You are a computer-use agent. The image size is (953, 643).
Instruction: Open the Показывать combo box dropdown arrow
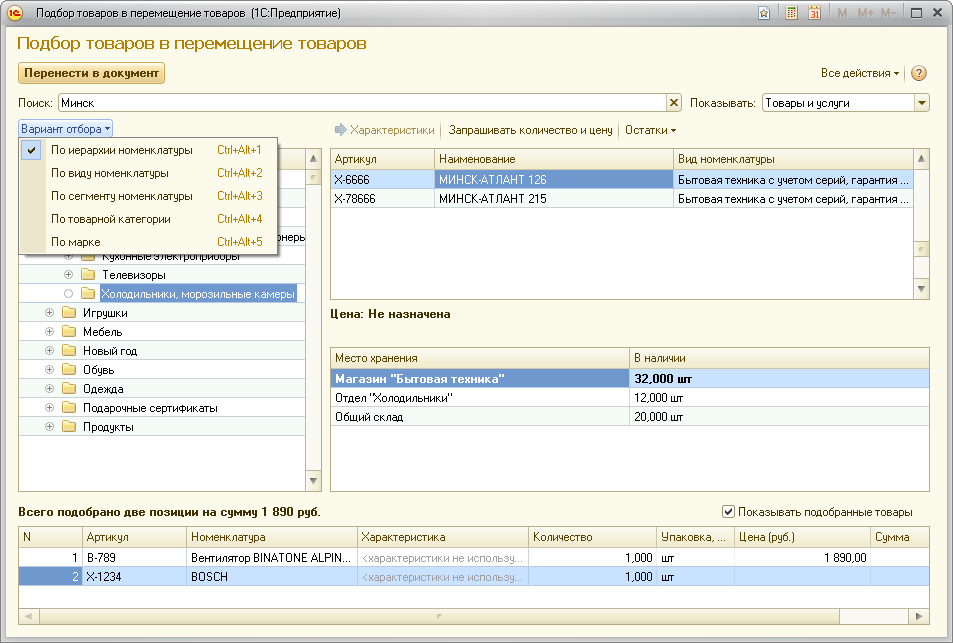921,102
